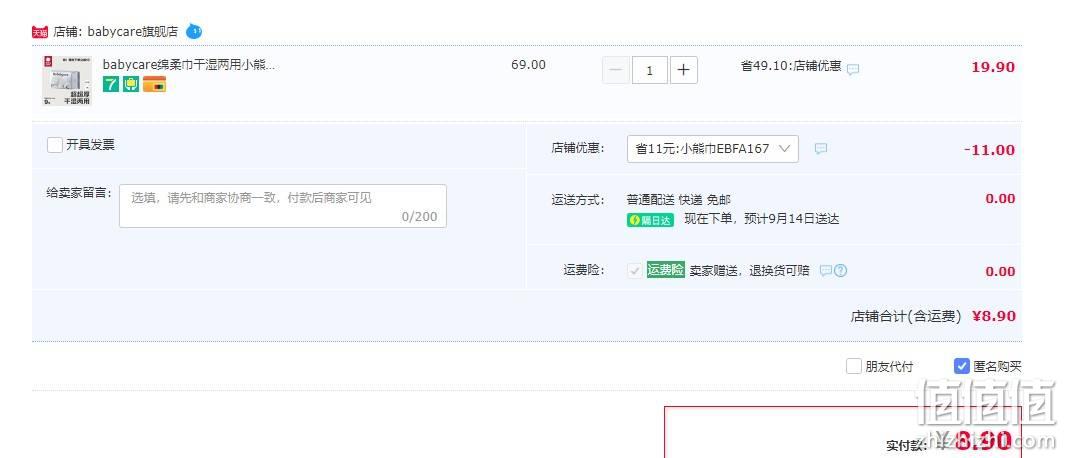Click the 店铺合计(含运费) label

[x=906, y=316]
